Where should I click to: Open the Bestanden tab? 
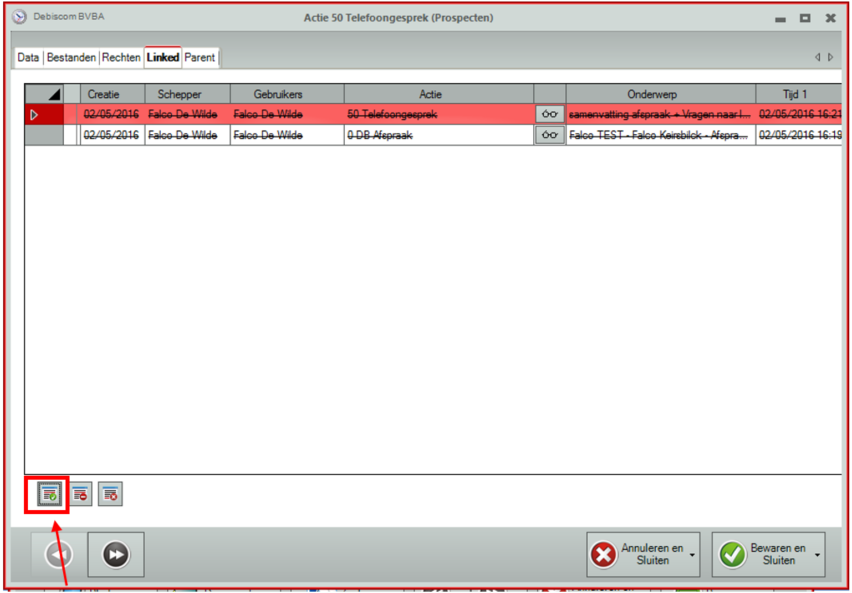(72, 58)
